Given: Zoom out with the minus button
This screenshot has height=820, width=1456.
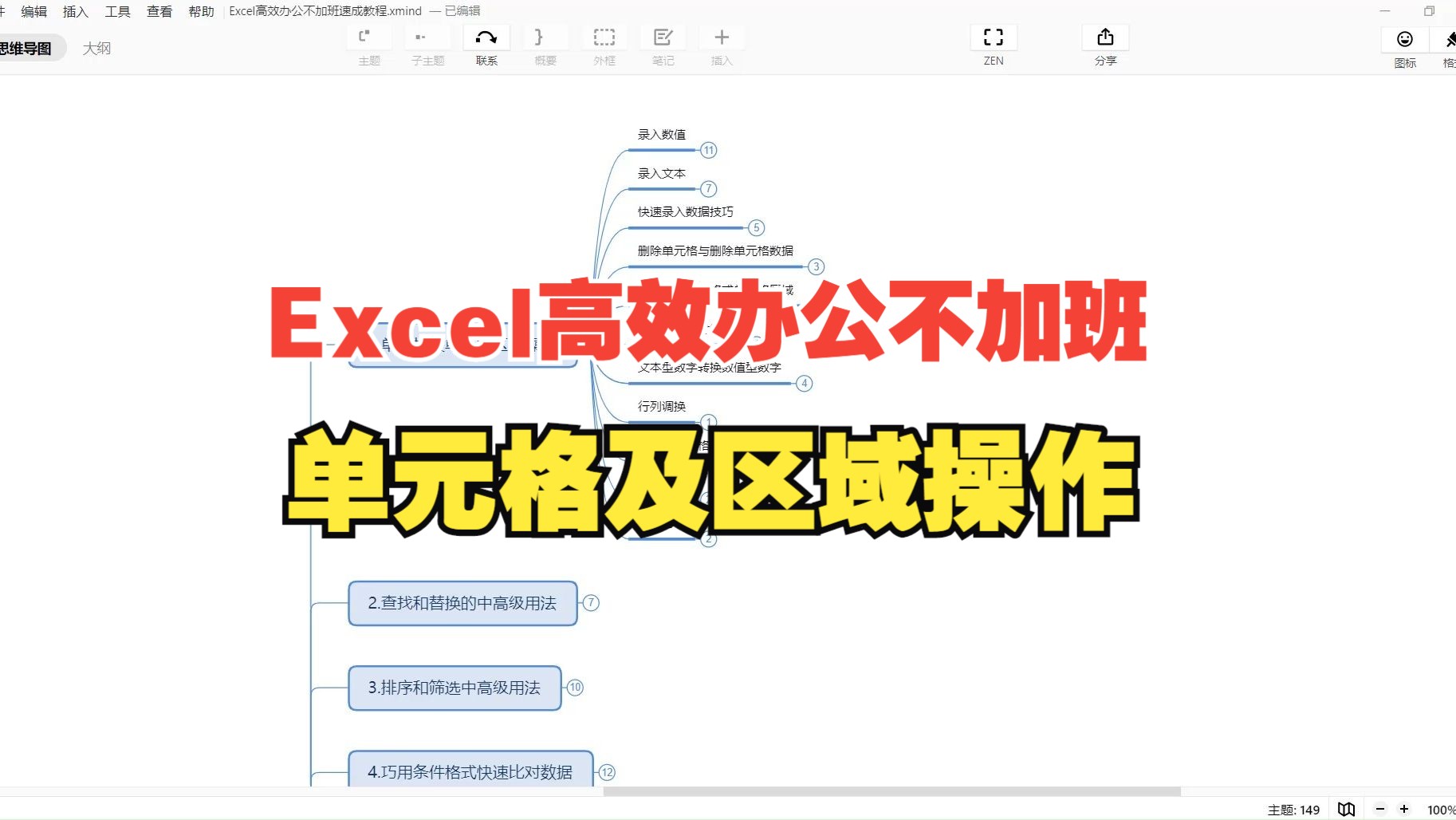Looking at the screenshot, I should coord(1380,809).
